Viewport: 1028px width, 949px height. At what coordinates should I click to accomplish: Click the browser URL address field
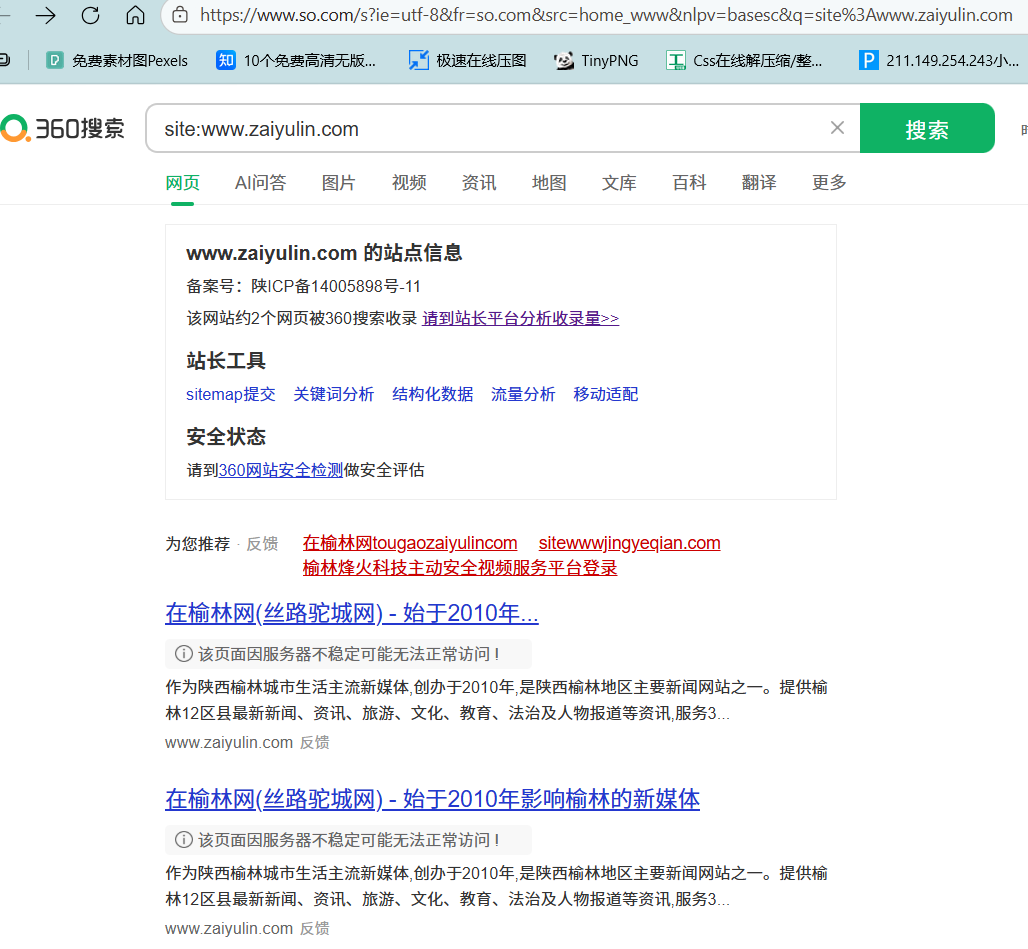606,15
